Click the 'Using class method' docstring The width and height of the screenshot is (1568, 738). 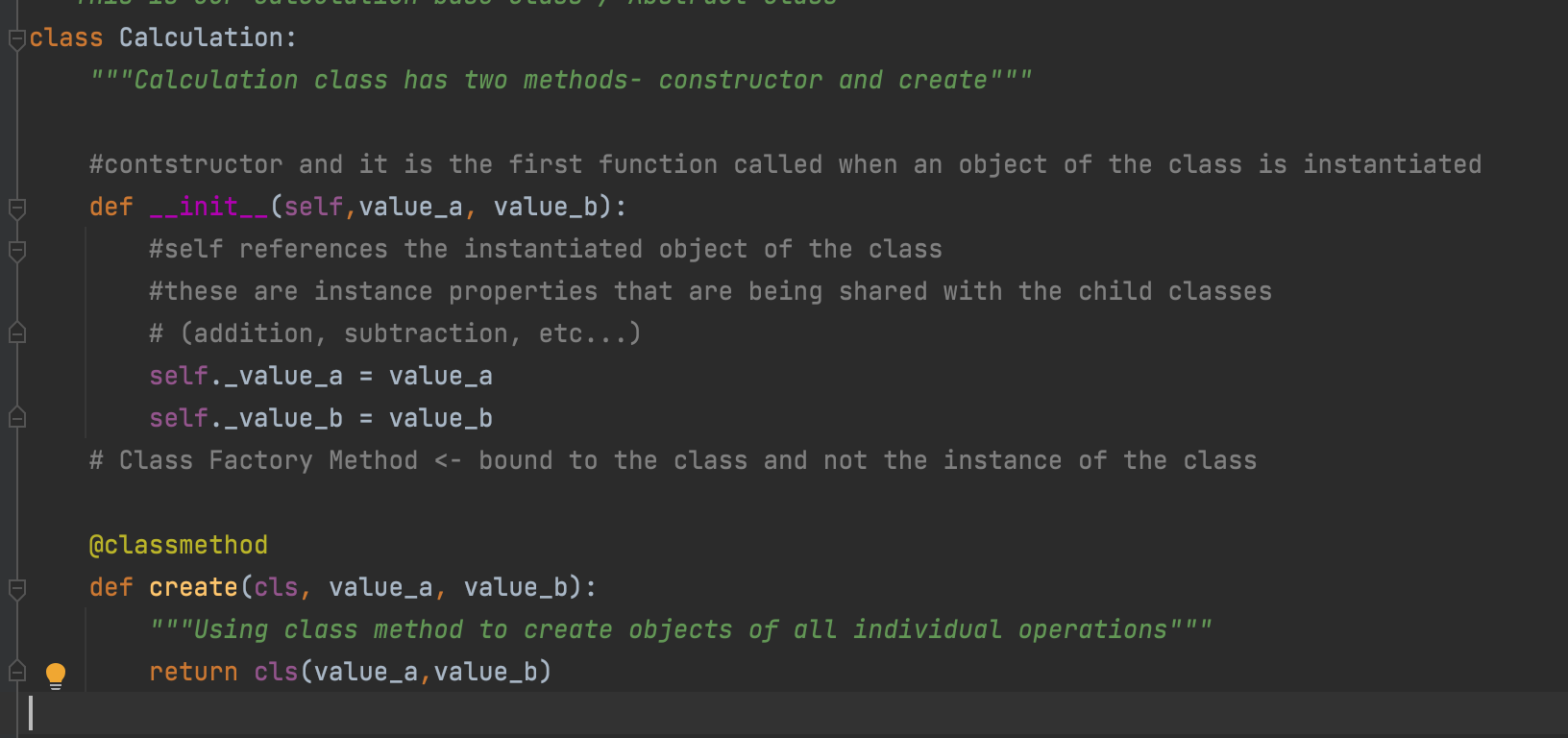681,629
